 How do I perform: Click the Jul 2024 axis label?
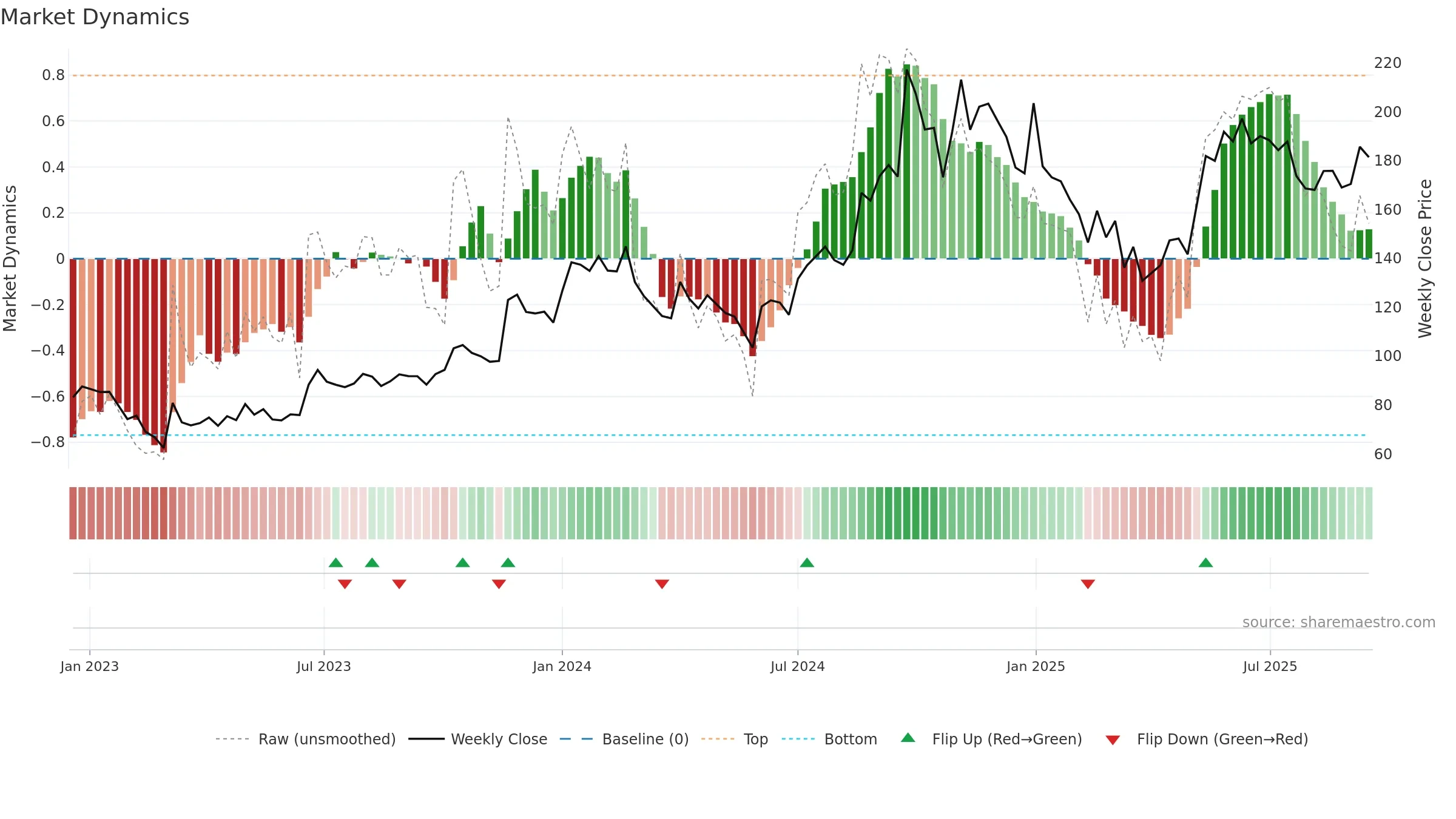click(798, 666)
